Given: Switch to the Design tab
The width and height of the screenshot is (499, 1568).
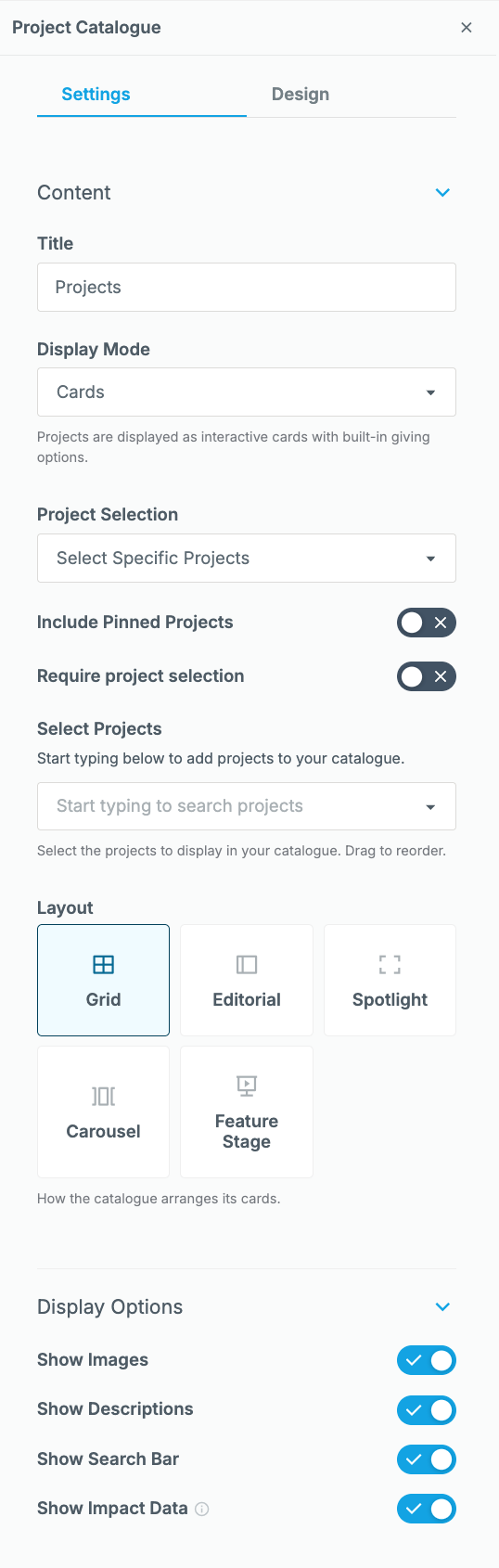Looking at the screenshot, I should click(301, 95).
